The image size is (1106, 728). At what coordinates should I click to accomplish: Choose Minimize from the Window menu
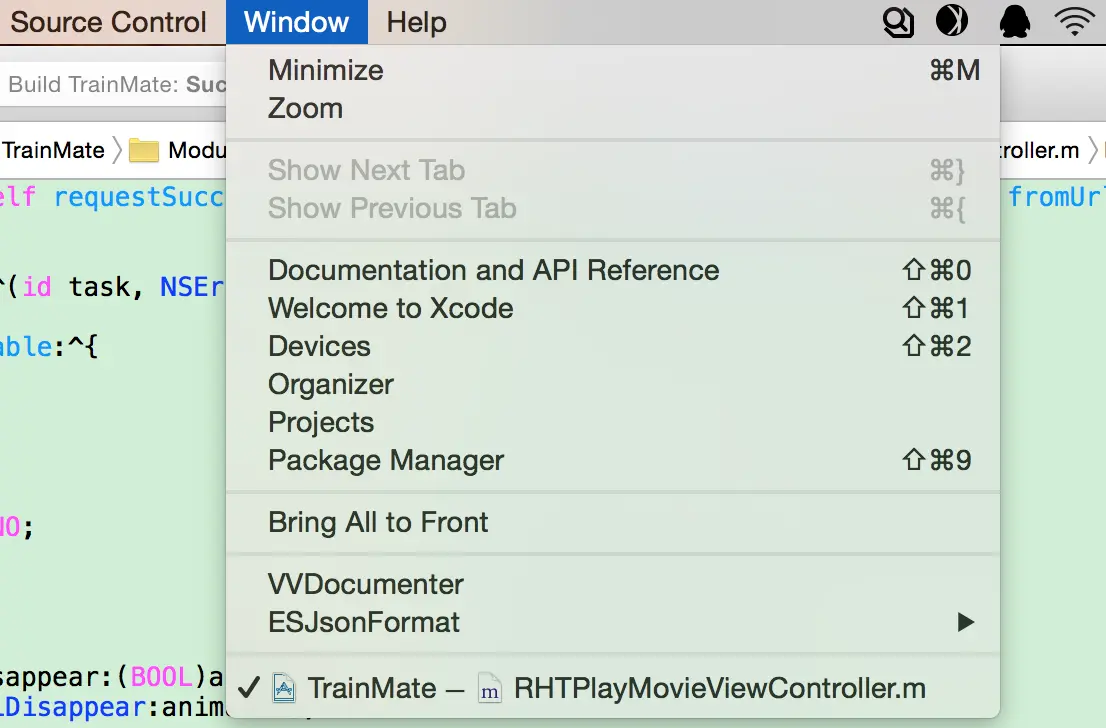(326, 70)
